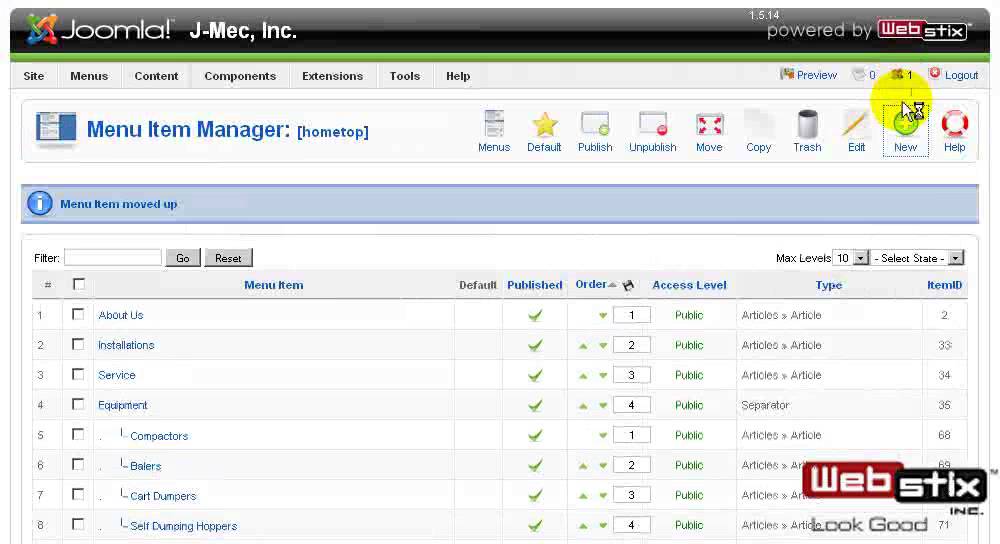Open the Menus menu in top bar
Viewport: 1000px width, 544px height.
(89, 76)
